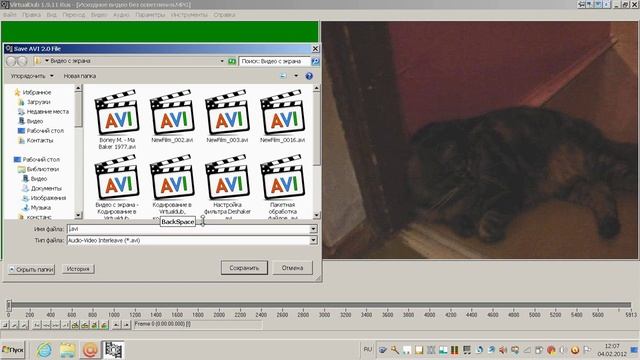Select Загрузки in the navigation pane
Viewport: 640px width, 360px height.
tap(38, 102)
